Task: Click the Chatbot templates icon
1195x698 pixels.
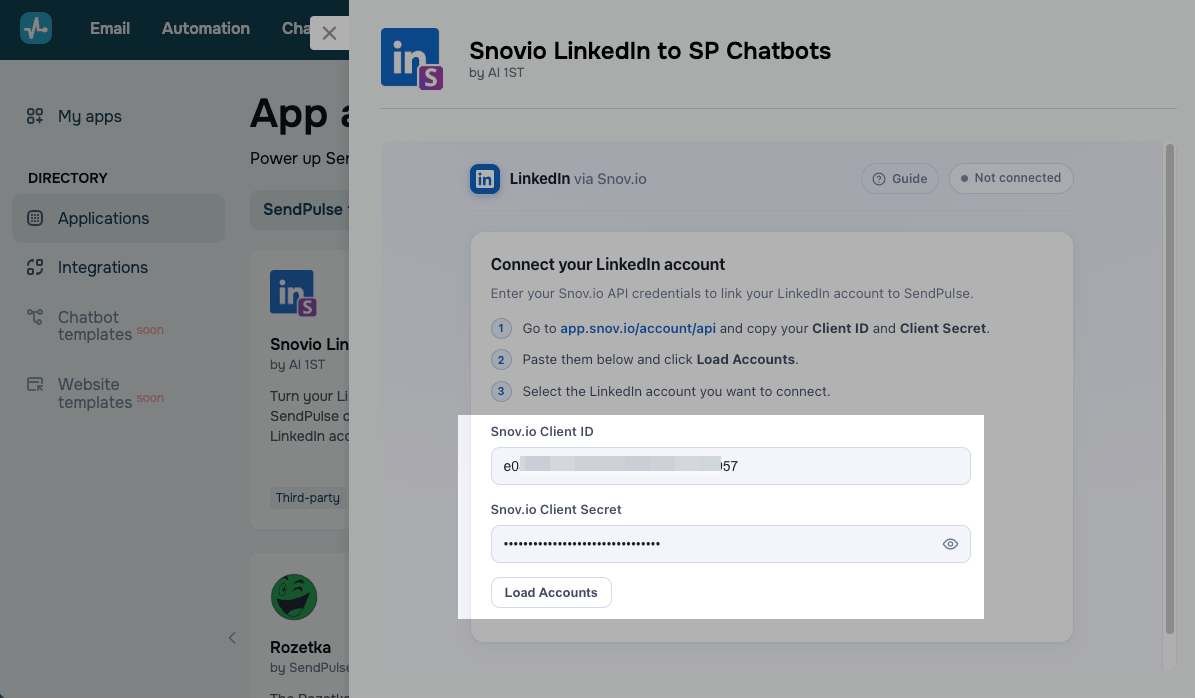Action: tap(35, 317)
